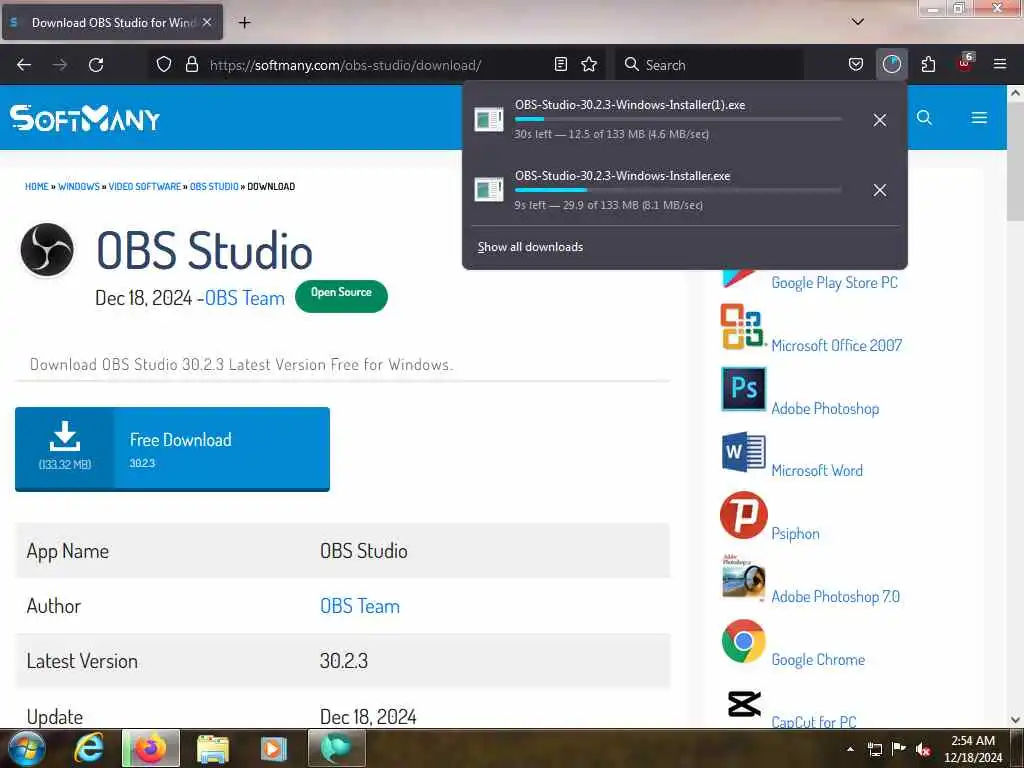List all tabs with the chevron
This screenshot has height=768, width=1024.
(858, 22)
